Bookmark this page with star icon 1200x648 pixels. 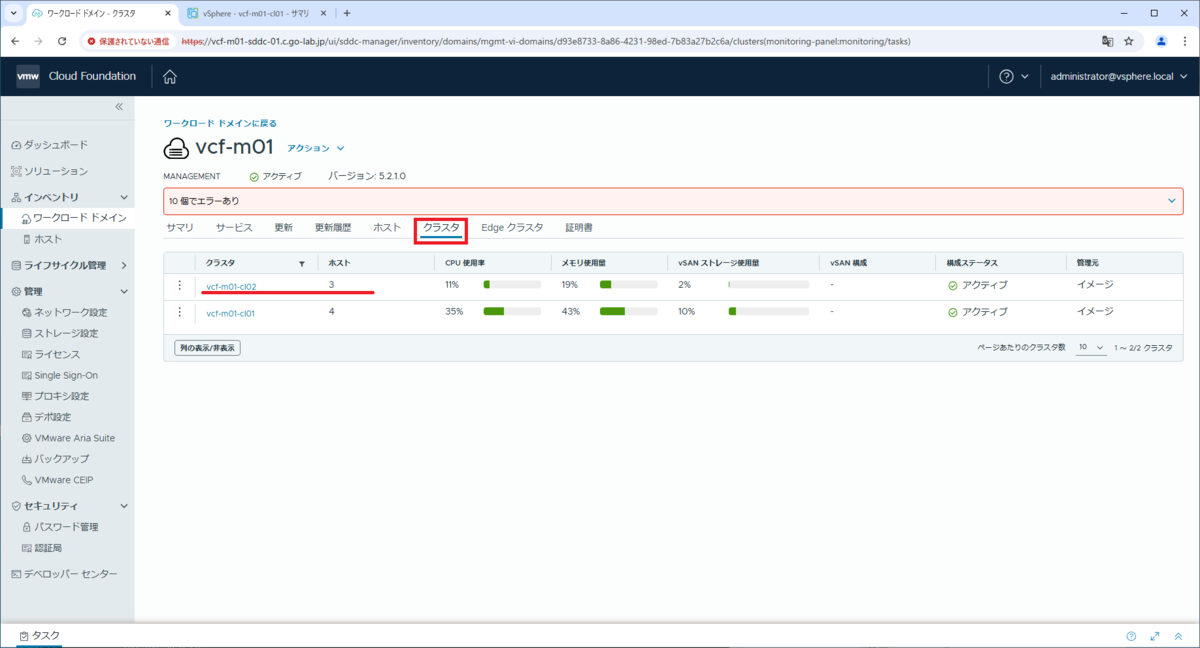click(x=1129, y=41)
